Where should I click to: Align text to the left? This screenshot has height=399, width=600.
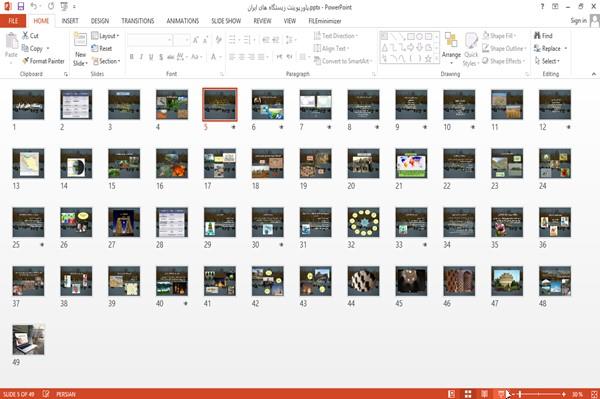tap(232, 57)
